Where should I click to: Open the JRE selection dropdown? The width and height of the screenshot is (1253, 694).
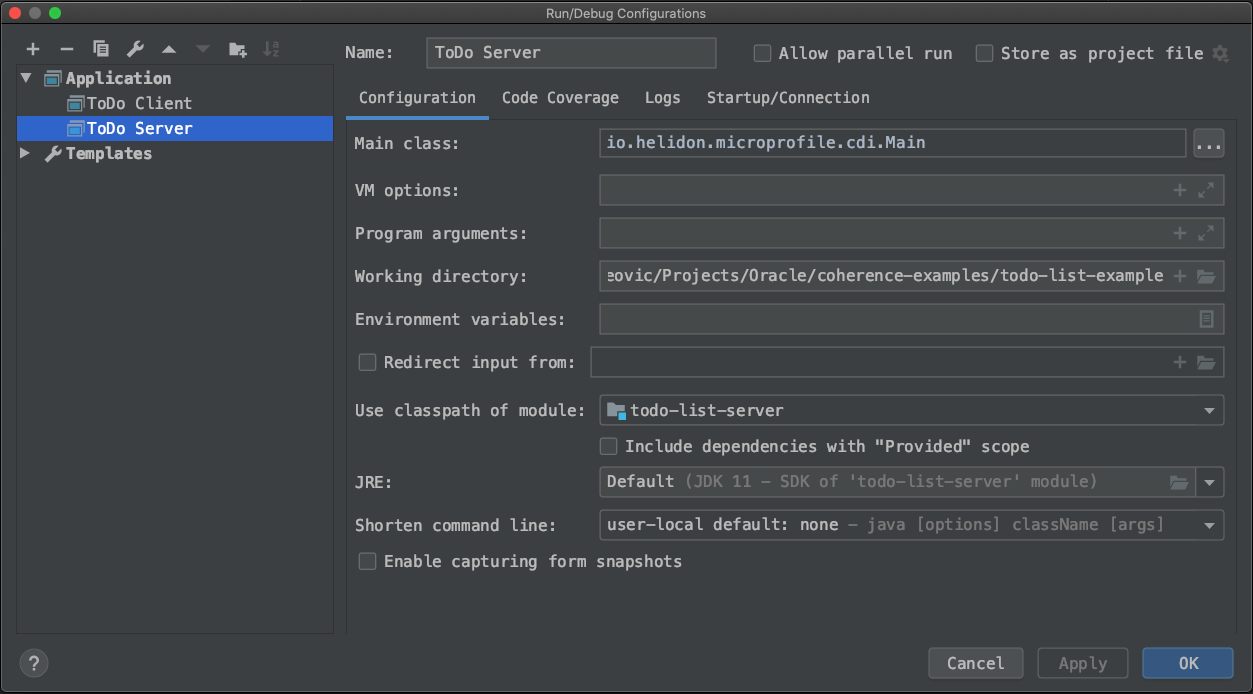[x=1210, y=482]
